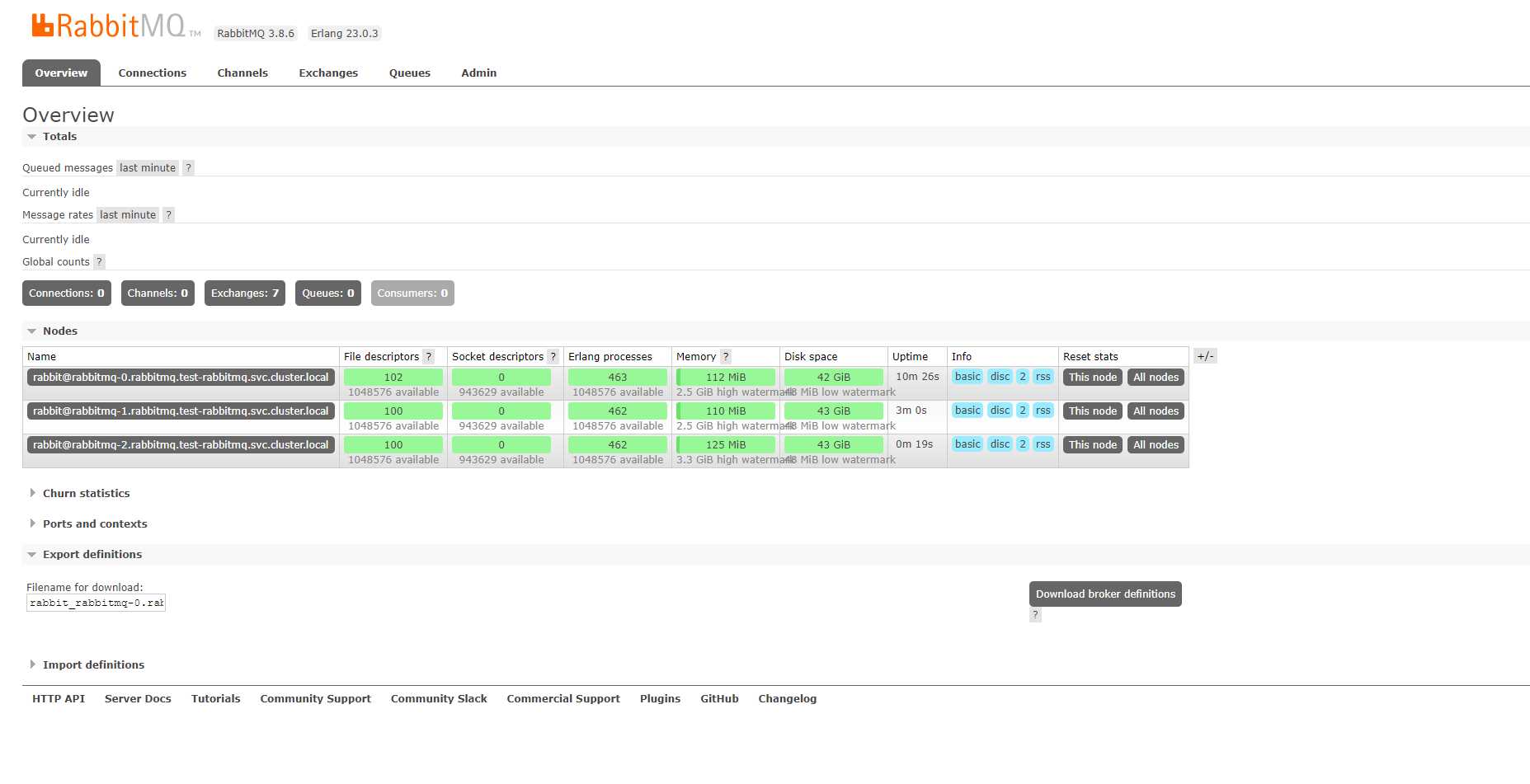1530x784 pixels.
Task: Click 112 MiB memory bar
Action: coord(726,378)
